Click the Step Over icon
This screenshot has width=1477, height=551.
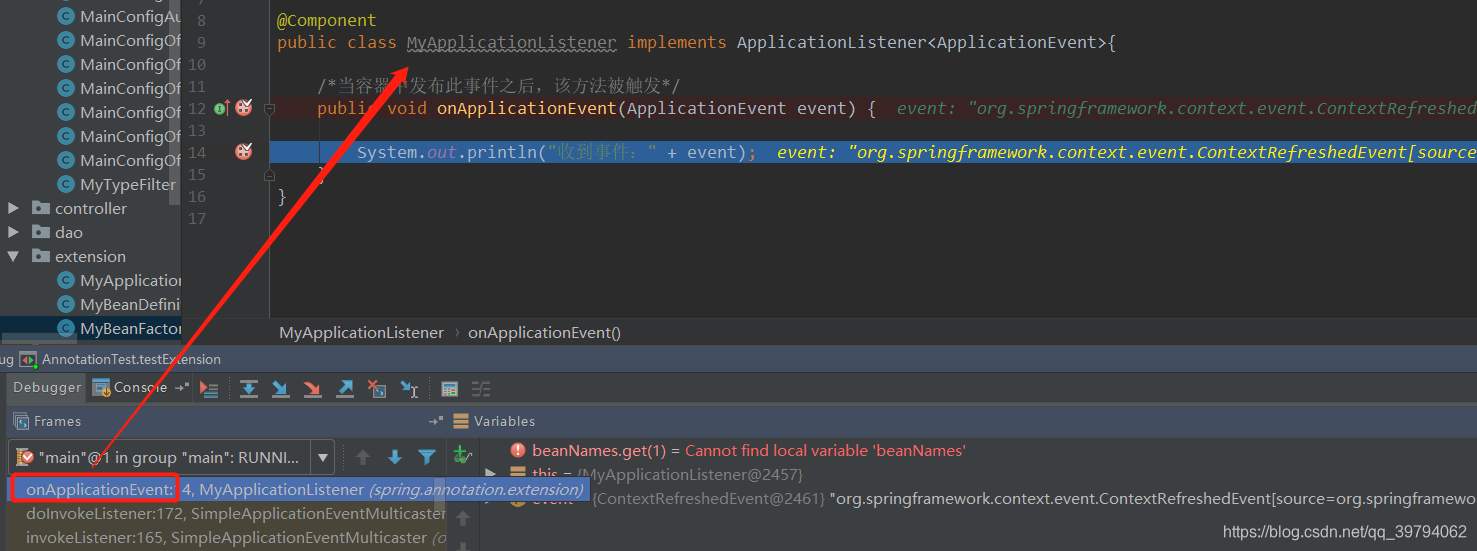pos(249,388)
